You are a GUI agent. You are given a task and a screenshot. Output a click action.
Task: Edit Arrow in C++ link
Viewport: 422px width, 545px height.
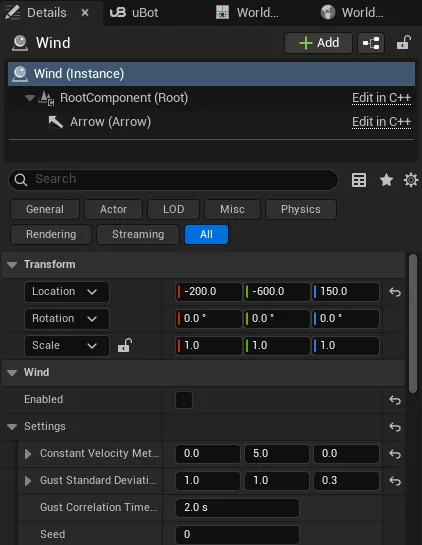pyautogui.click(x=381, y=122)
